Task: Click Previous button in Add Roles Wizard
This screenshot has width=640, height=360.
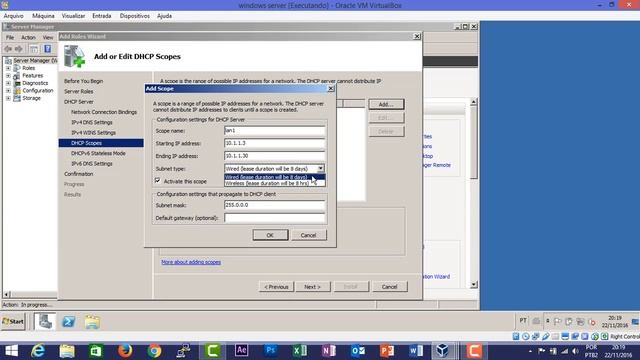Action: (x=276, y=287)
